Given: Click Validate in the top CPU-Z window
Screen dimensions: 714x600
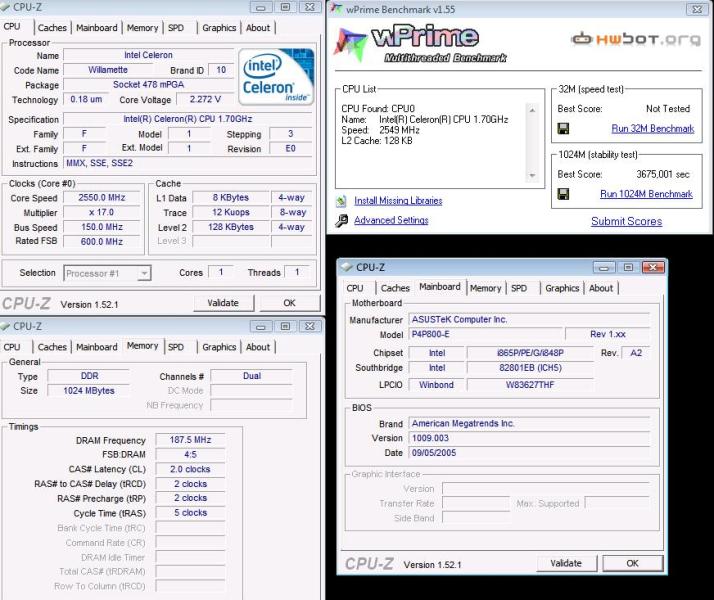Looking at the screenshot, I should 223,303.
